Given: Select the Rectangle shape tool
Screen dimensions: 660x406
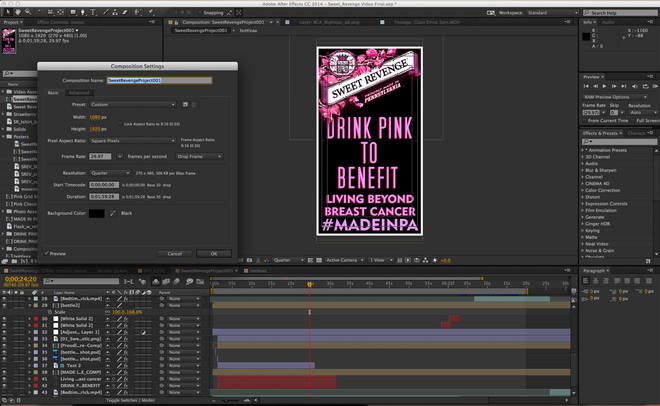Looking at the screenshot, I should point(73,12).
